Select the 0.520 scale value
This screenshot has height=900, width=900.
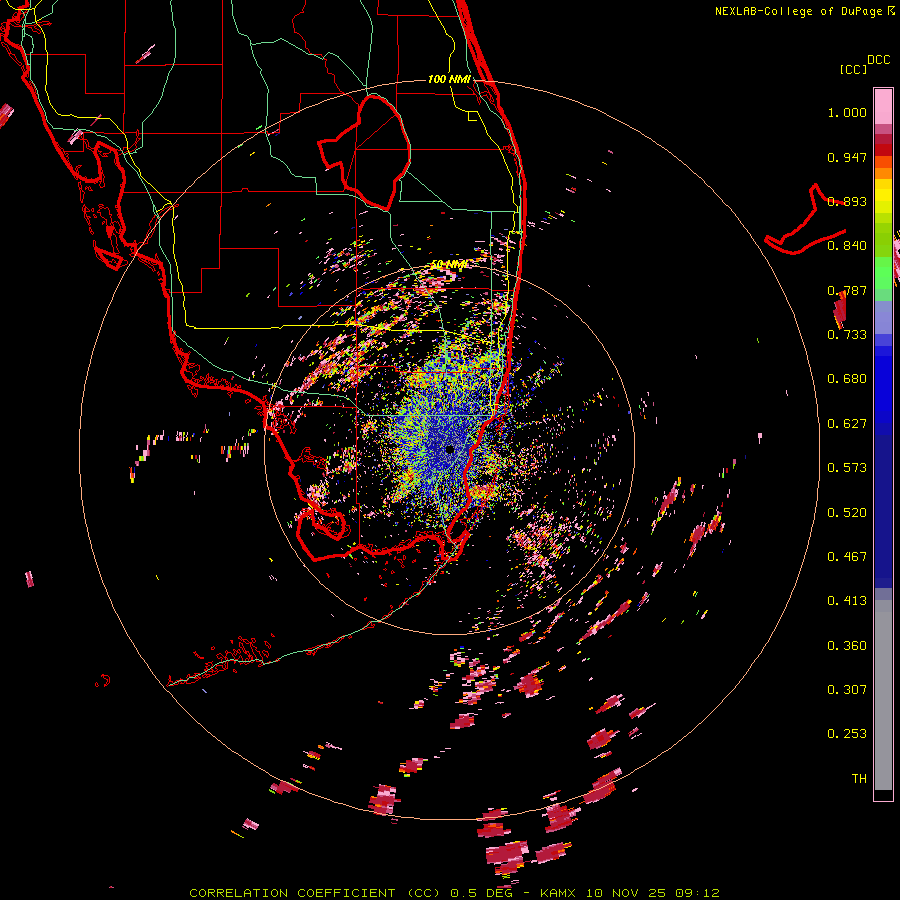847,513
